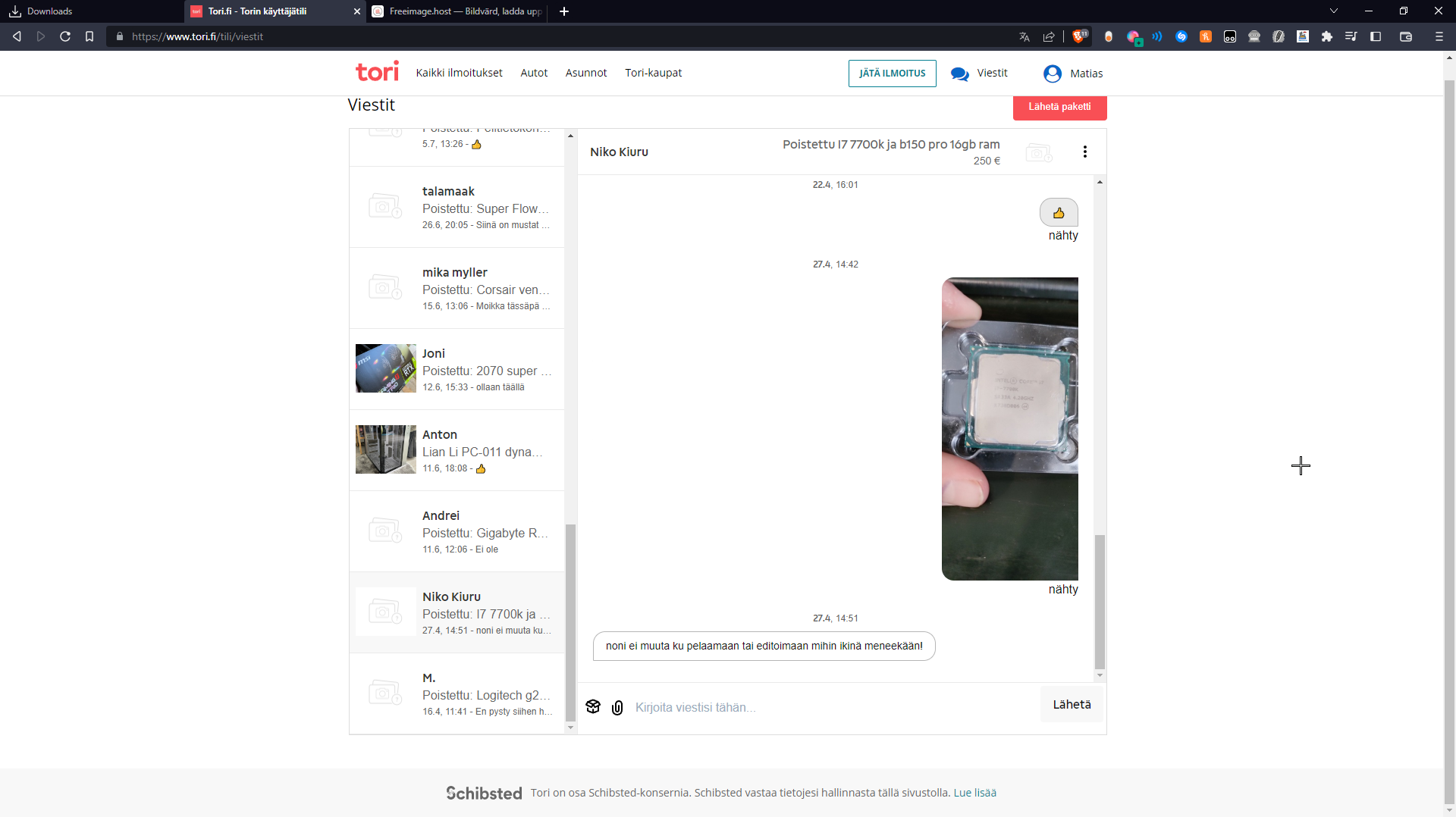Image resolution: width=1456 pixels, height=817 pixels.
Task: Reload the tori.fi page
Action: point(65,36)
